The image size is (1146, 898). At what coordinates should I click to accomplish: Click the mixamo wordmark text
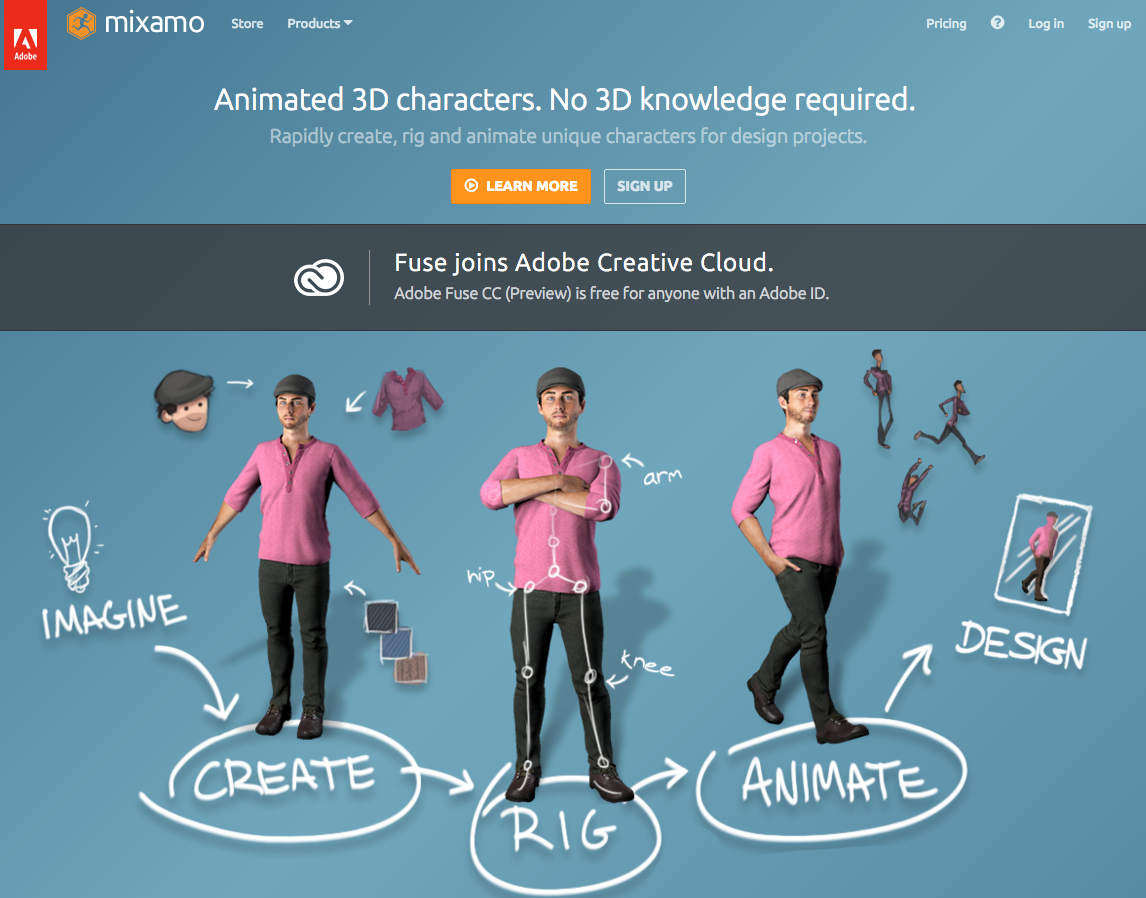[x=154, y=23]
